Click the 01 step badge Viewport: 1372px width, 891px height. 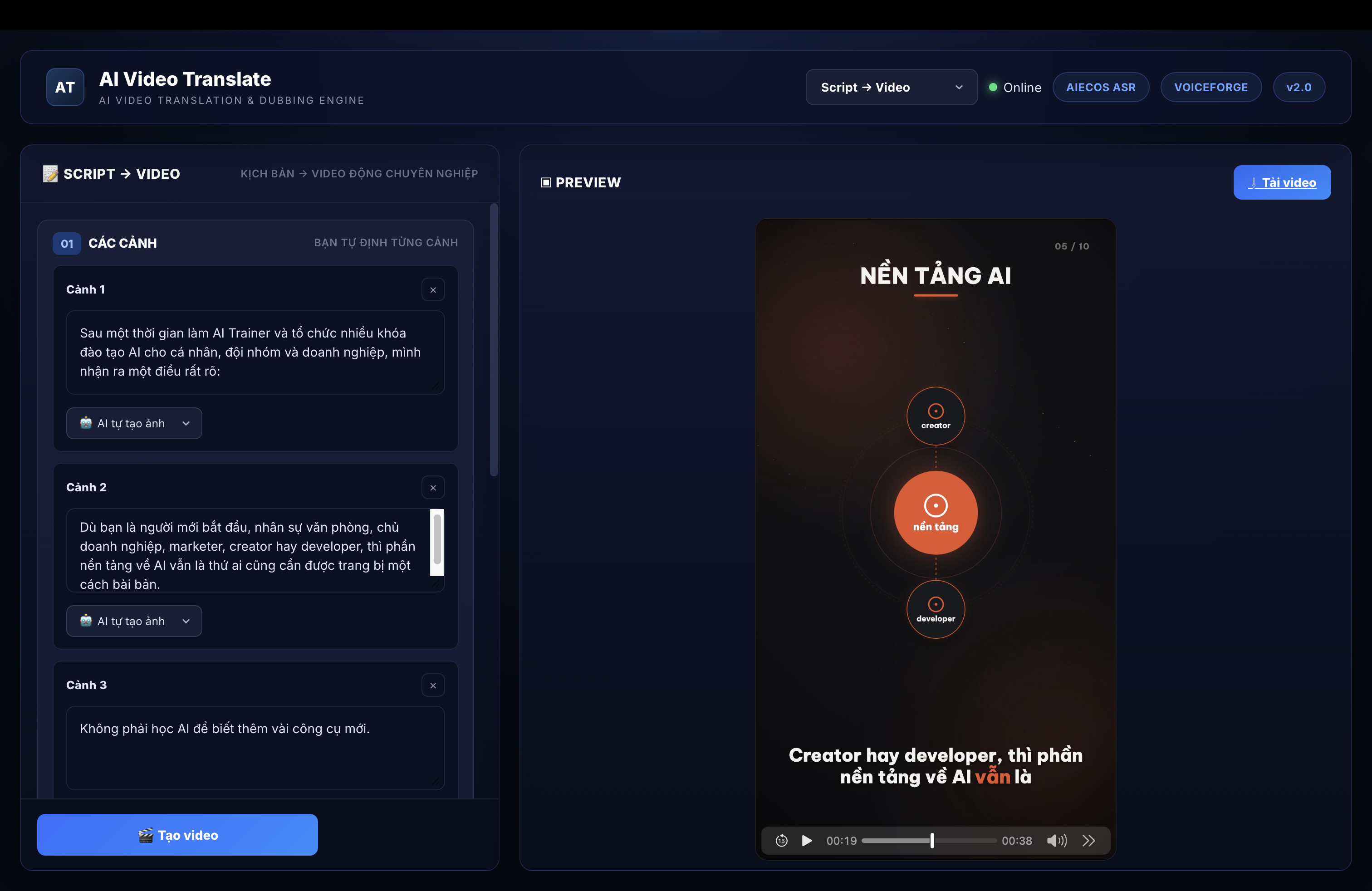click(67, 243)
